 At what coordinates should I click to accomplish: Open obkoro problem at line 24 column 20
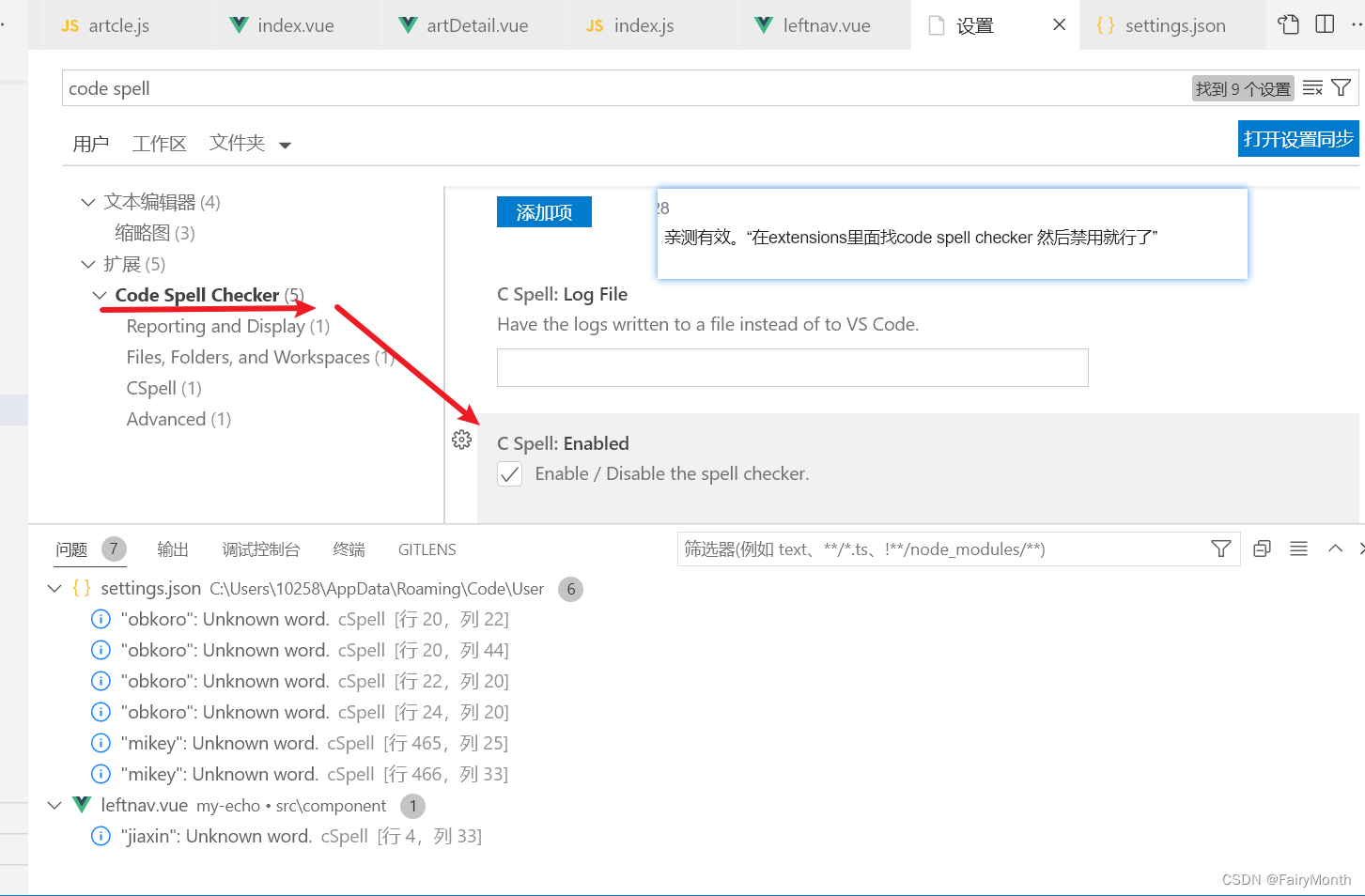315,712
